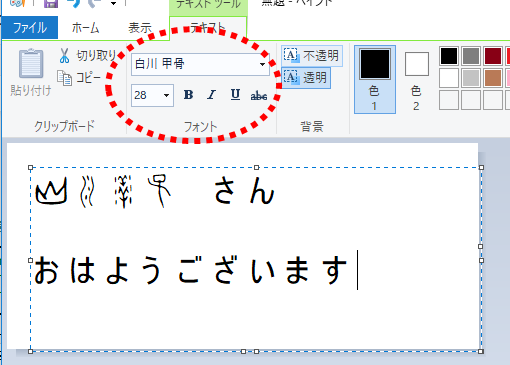Open the Customize Quick Access Toolbar arrow
510x365 pixels.
point(114,4)
